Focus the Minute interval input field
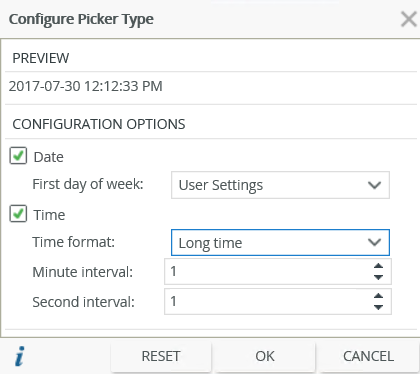420x374 pixels. click(x=268, y=272)
